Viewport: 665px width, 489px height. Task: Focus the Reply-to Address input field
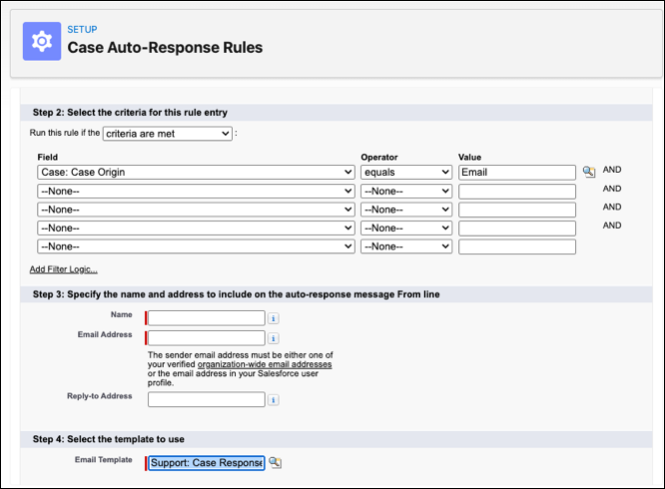tap(207, 400)
